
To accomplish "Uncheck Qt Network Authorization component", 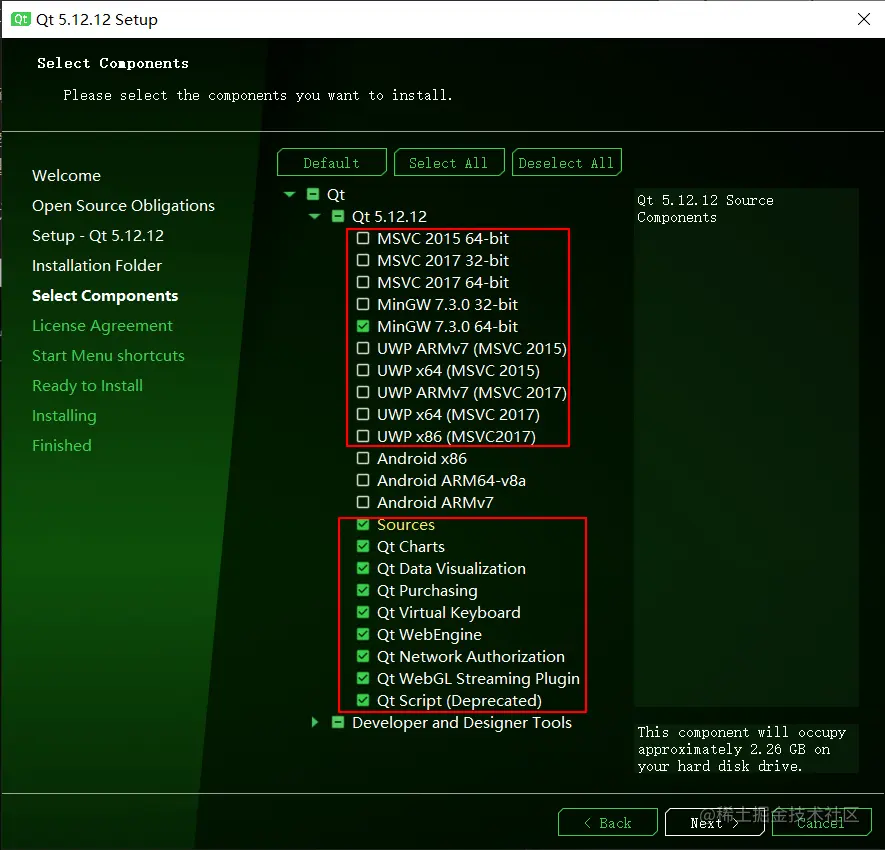I will (363, 656).
